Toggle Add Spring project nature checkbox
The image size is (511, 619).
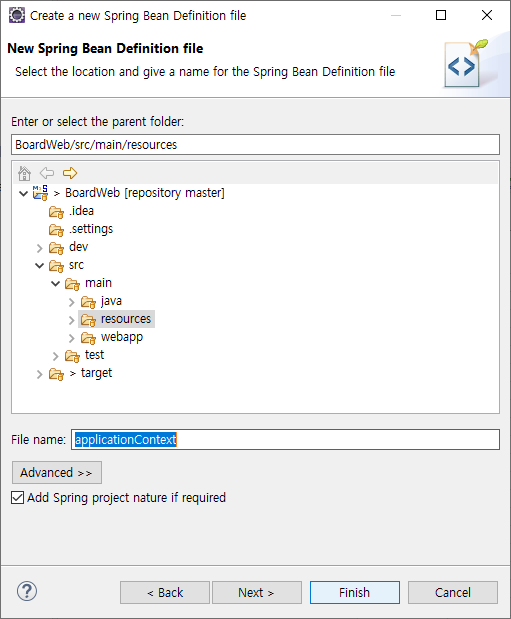17,497
